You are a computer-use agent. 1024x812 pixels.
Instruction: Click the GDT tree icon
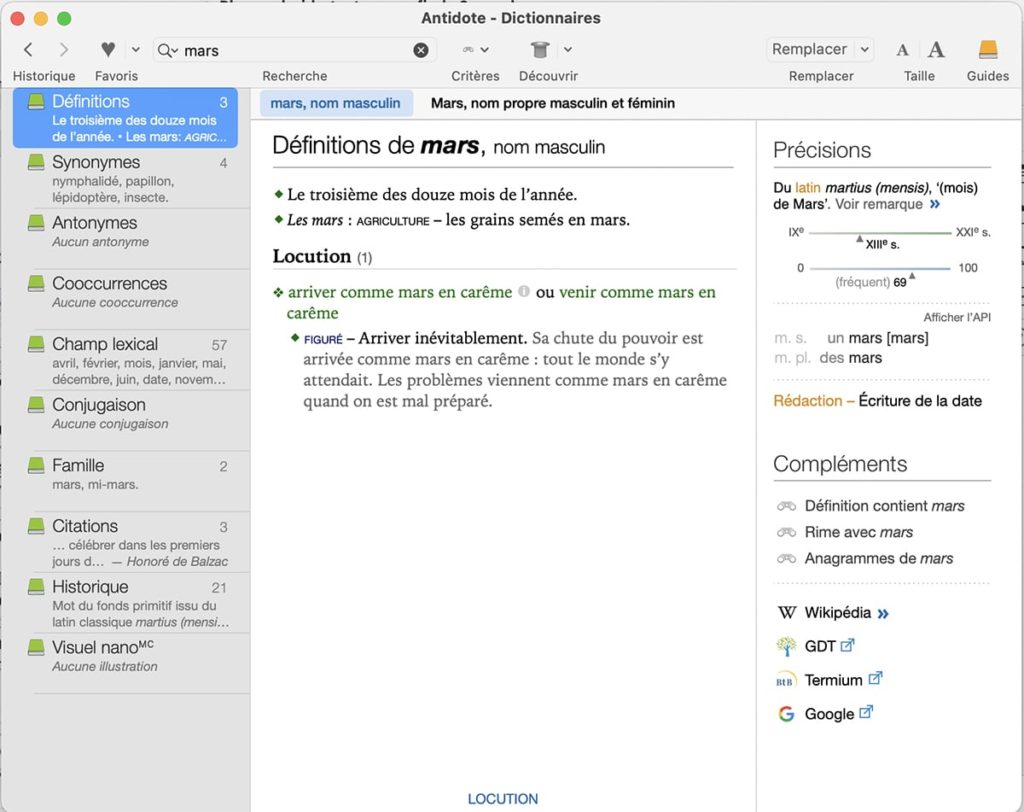click(786, 646)
